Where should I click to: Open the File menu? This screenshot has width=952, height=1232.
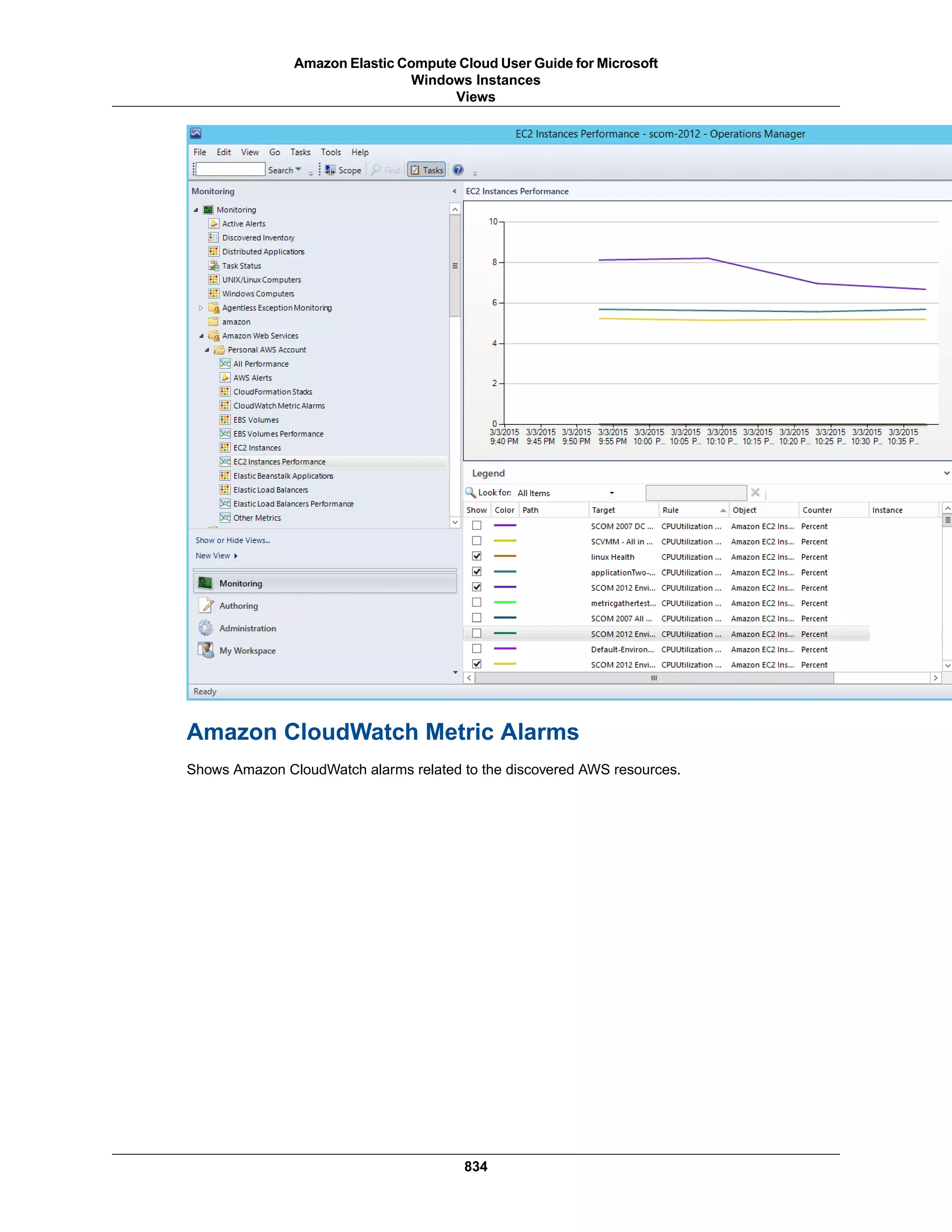199,152
